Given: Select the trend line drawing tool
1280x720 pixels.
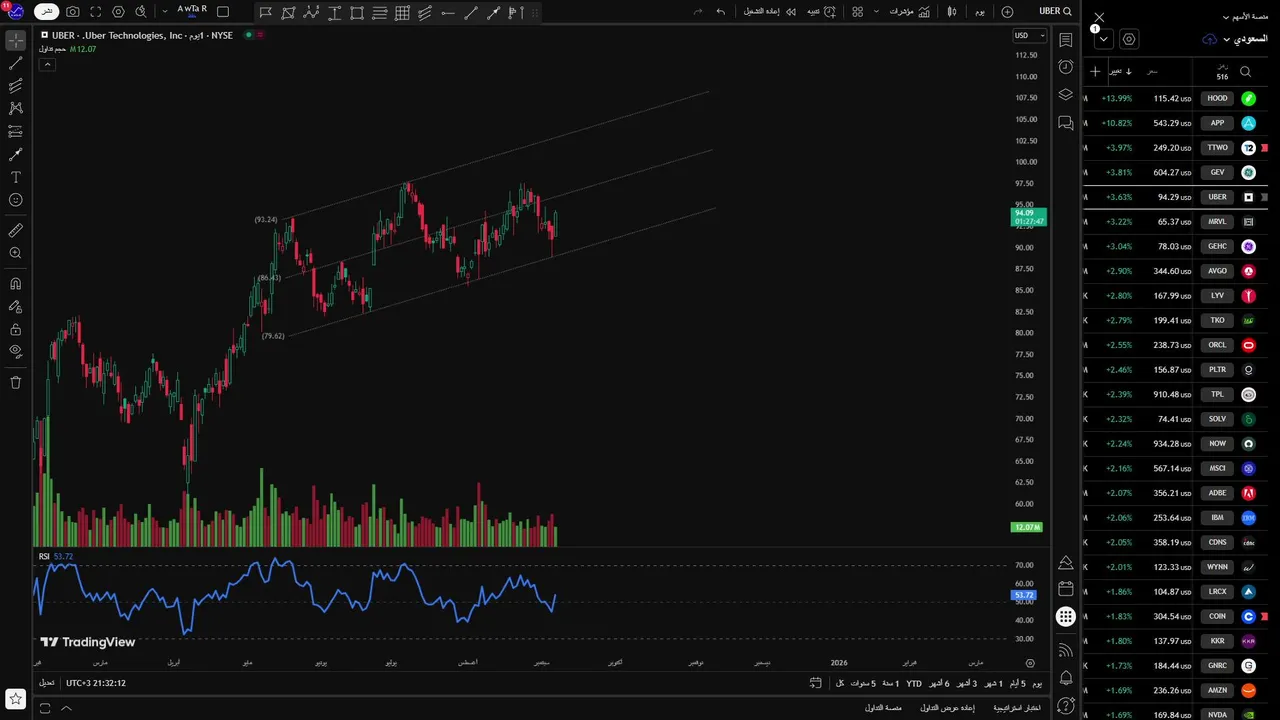Looking at the screenshot, I should (x=16, y=63).
